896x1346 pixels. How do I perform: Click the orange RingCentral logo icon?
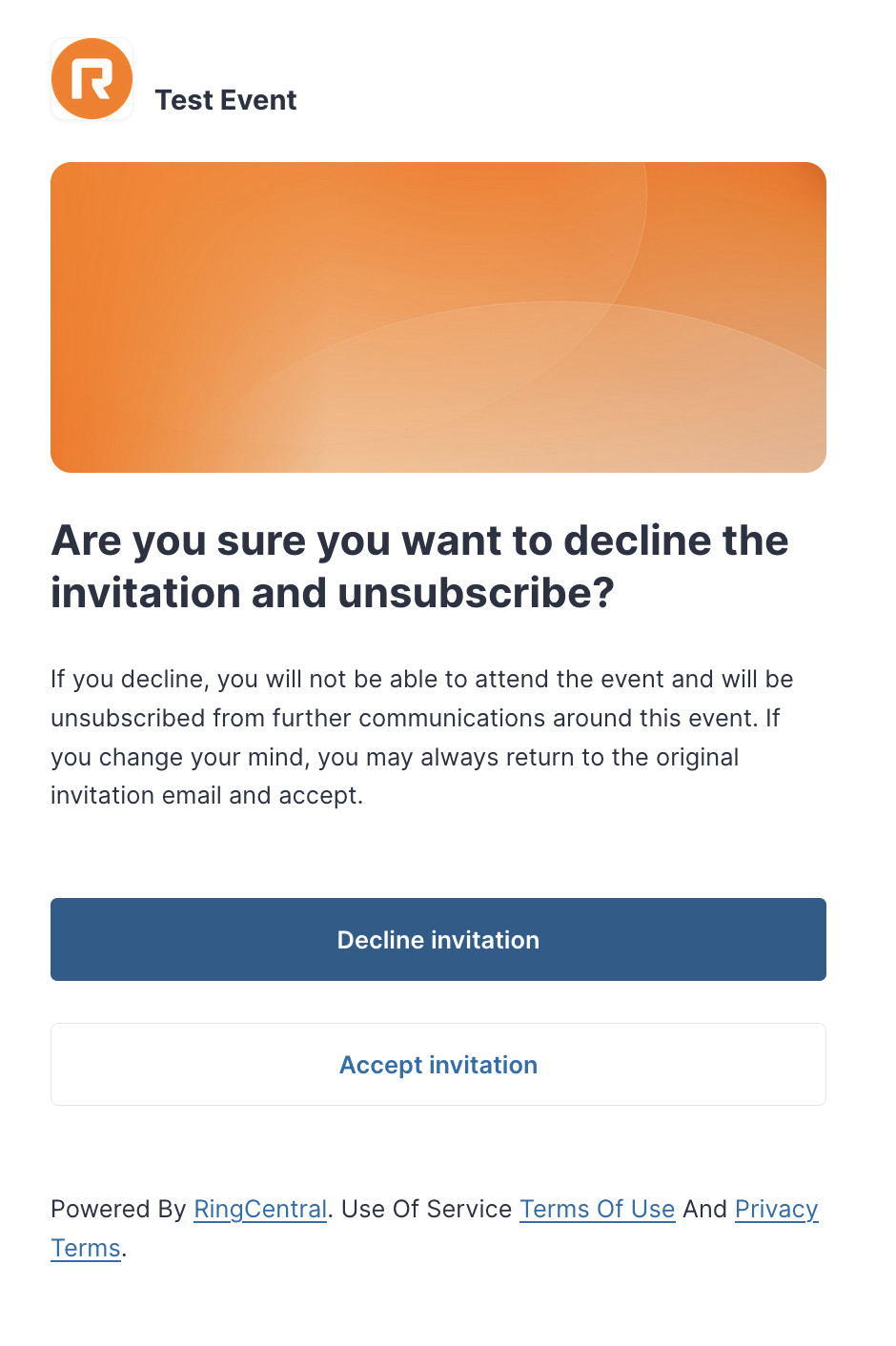tap(92, 79)
